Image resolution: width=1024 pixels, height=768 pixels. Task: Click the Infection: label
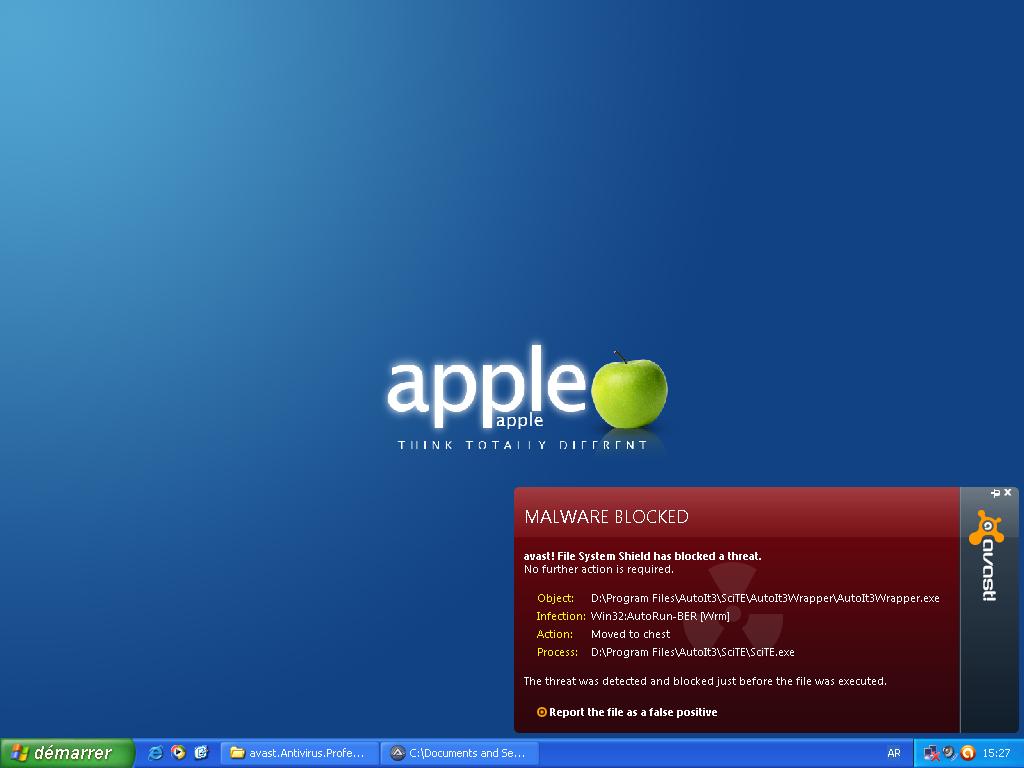tap(561, 616)
